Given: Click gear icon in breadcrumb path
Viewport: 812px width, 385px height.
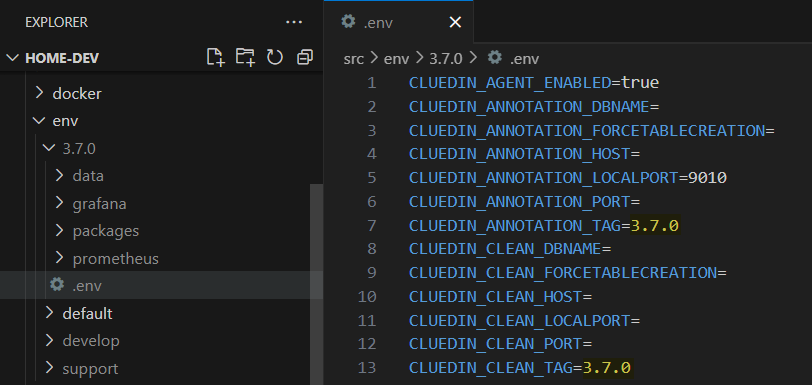Looking at the screenshot, I should pyautogui.click(x=495, y=58).
